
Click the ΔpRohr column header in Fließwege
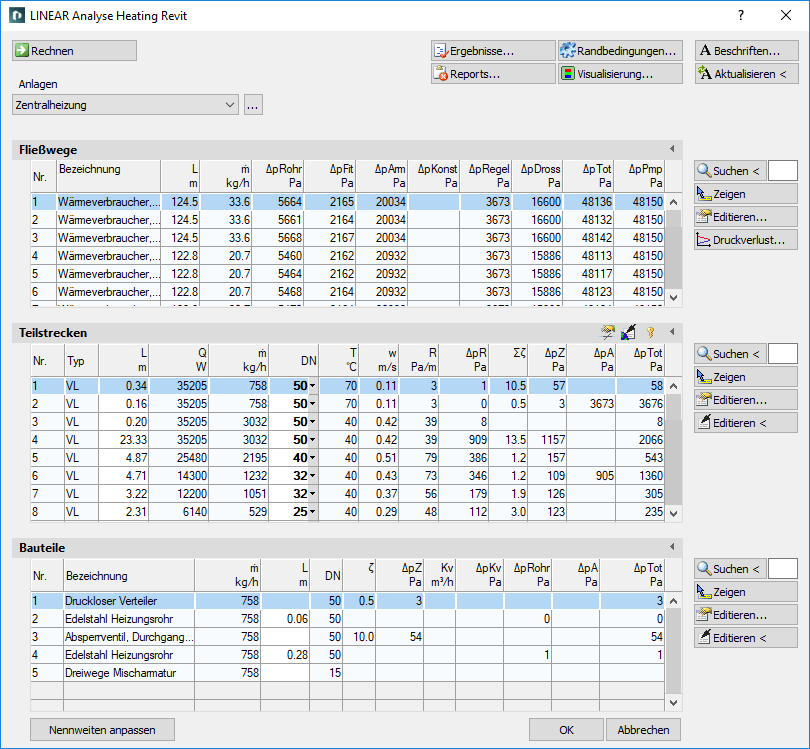pyautogui.click(x=278, y=176)
